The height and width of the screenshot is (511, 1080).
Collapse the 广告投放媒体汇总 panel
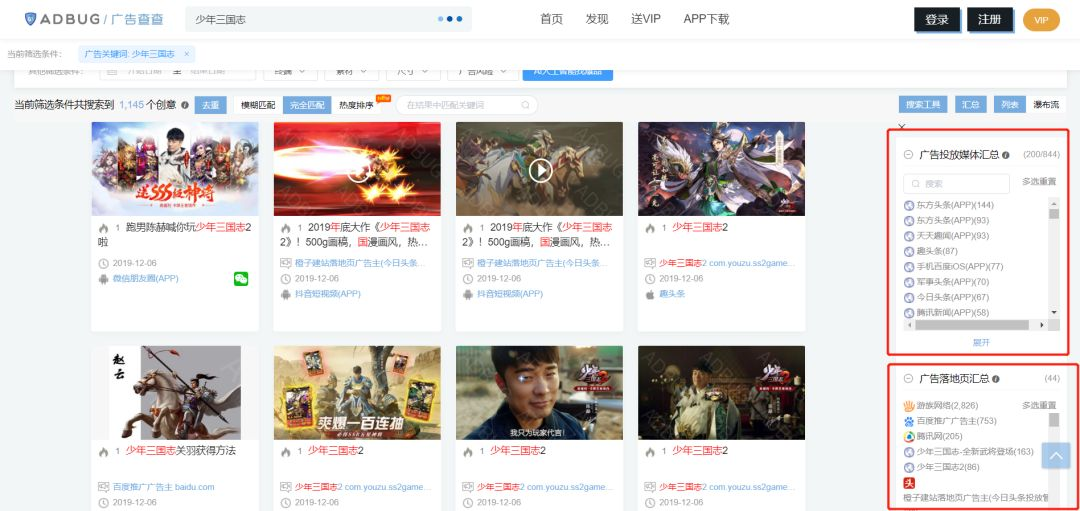(908, 155)
